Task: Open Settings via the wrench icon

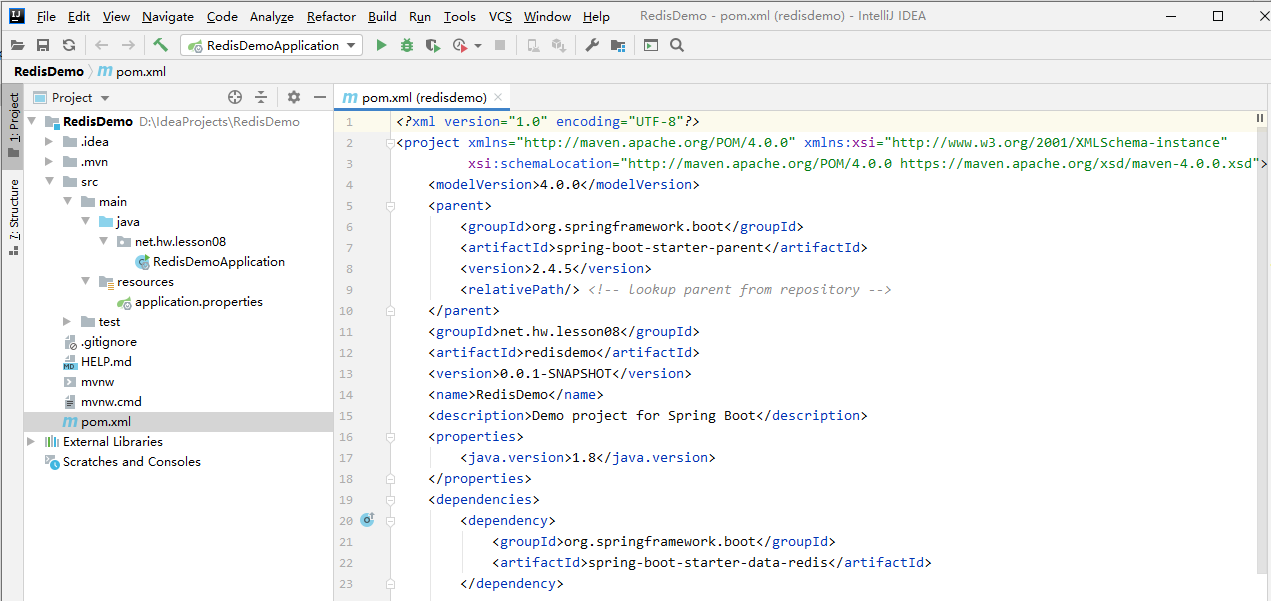Action: tap(591, 45)
